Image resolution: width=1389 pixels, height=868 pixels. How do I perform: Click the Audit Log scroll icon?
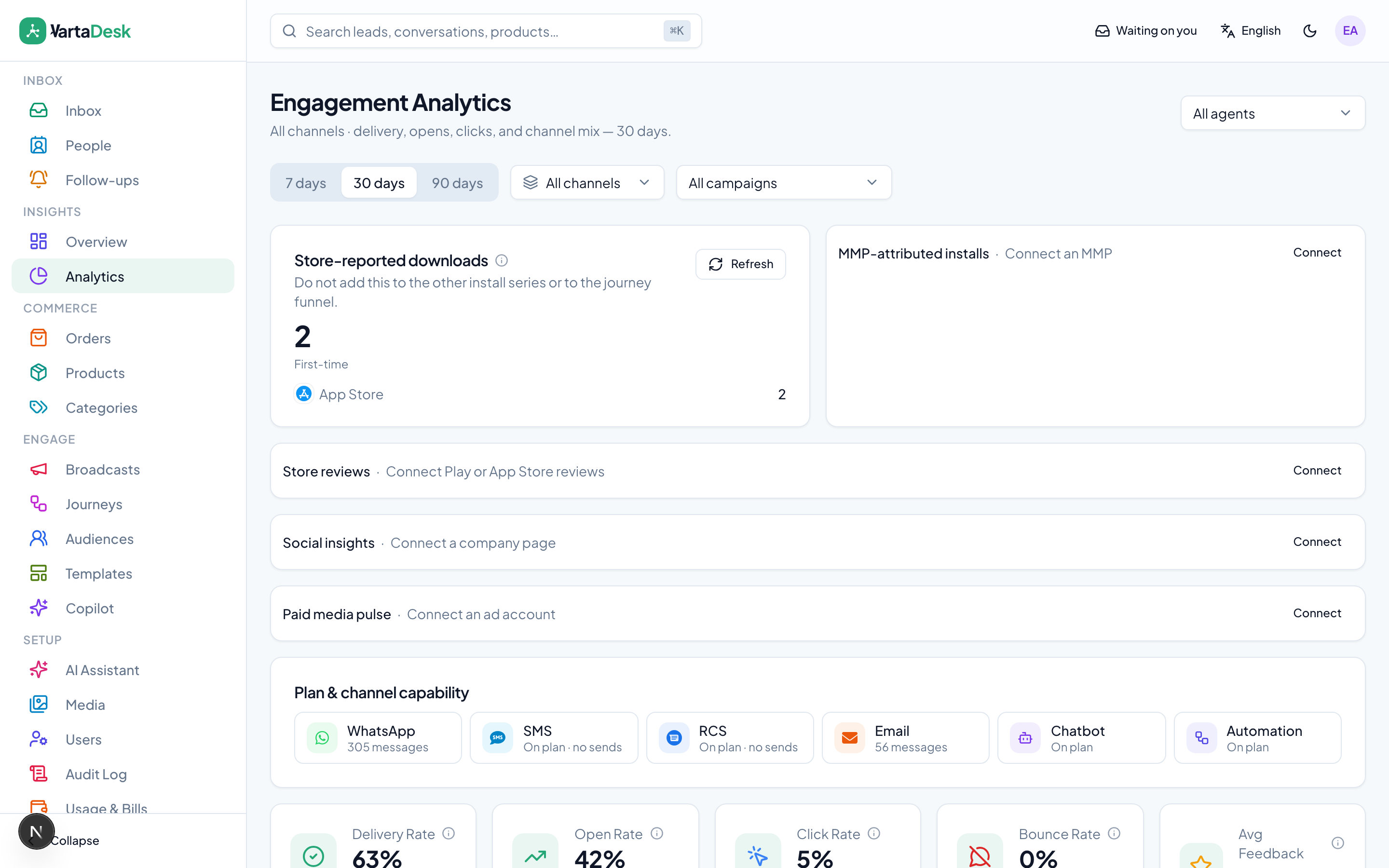tap(39, 774)
